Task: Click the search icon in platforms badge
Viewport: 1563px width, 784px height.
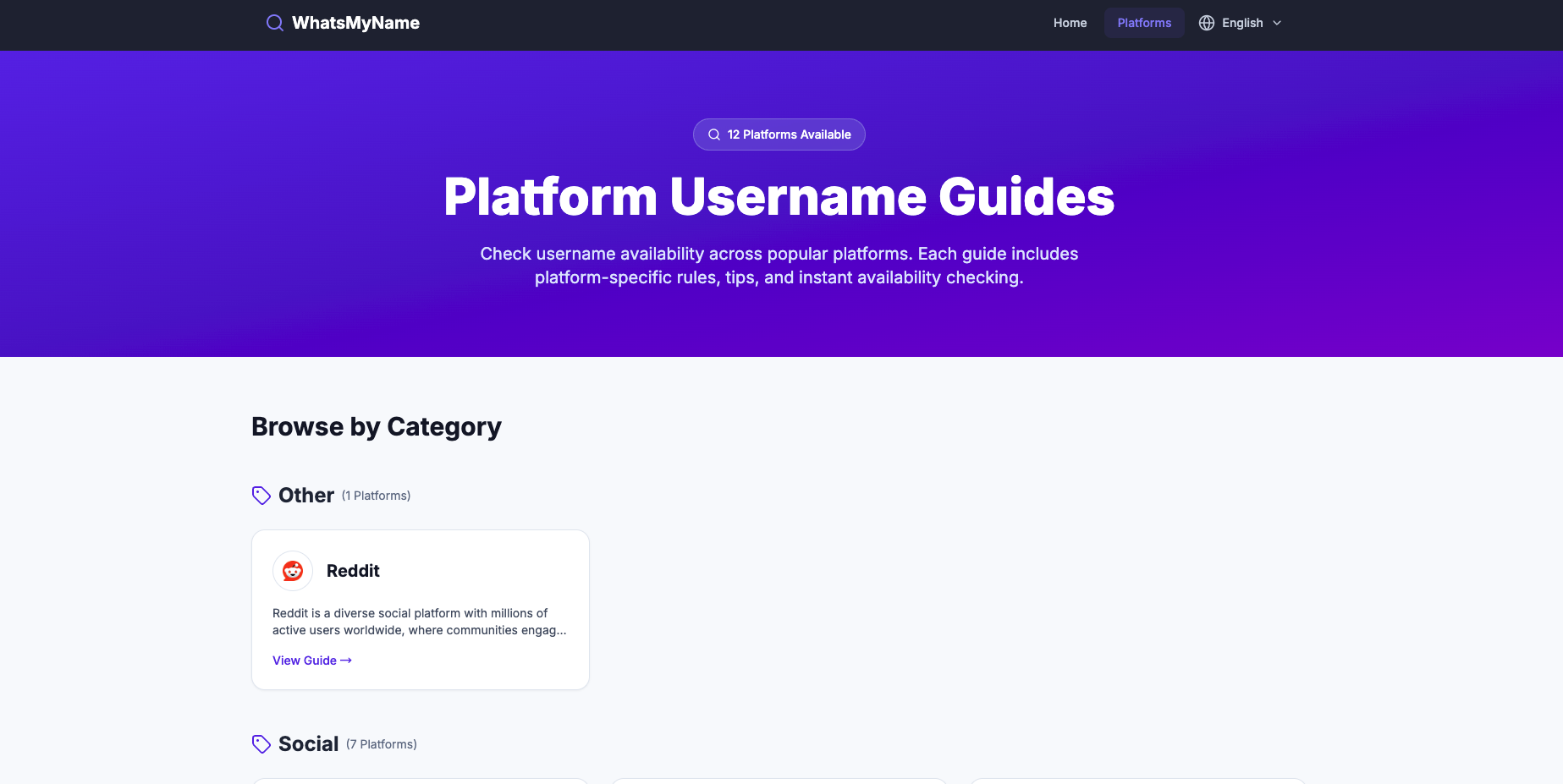Action: pos(714,134)
